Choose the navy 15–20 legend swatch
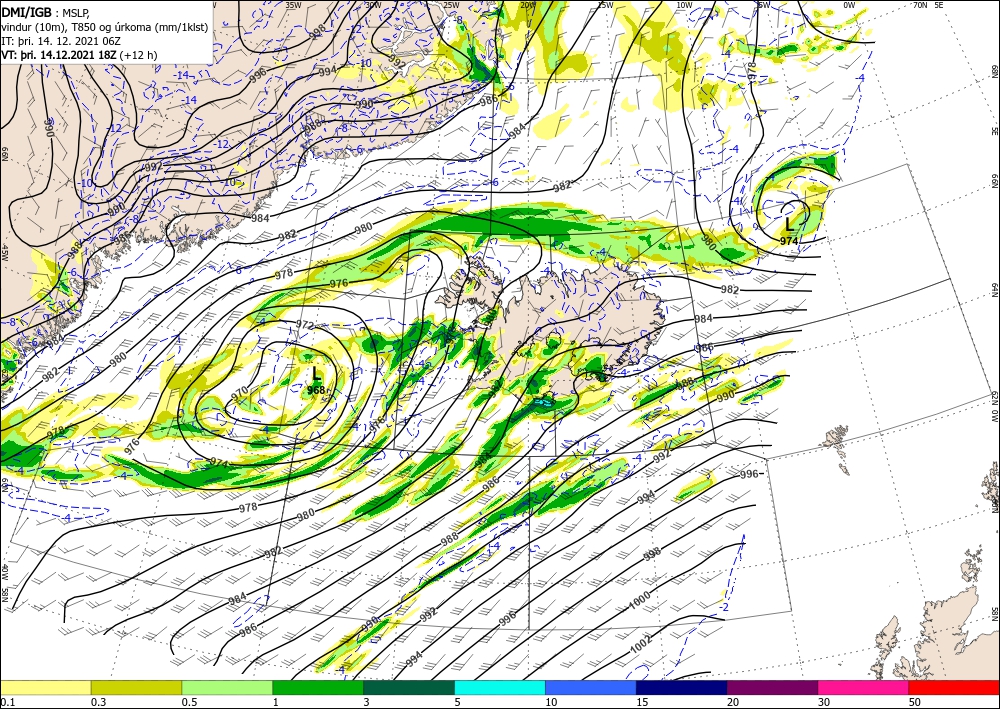Screen dimensions: 1000x709 coord(682,687)
